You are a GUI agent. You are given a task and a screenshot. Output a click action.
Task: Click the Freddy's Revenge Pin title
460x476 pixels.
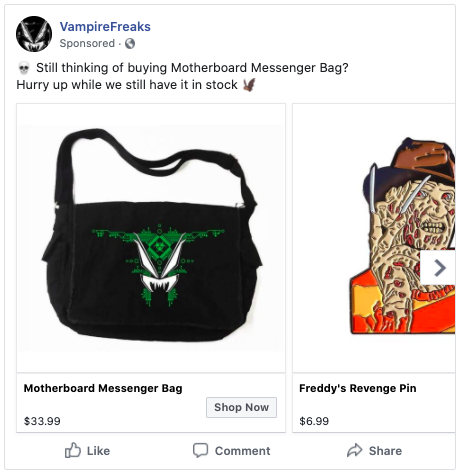point(358,388)
